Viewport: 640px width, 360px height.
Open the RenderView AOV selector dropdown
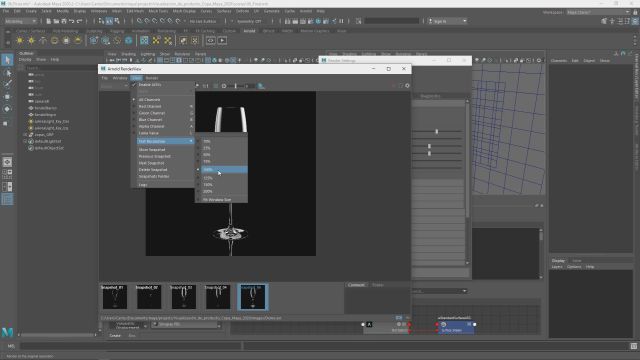pos(114,86)
